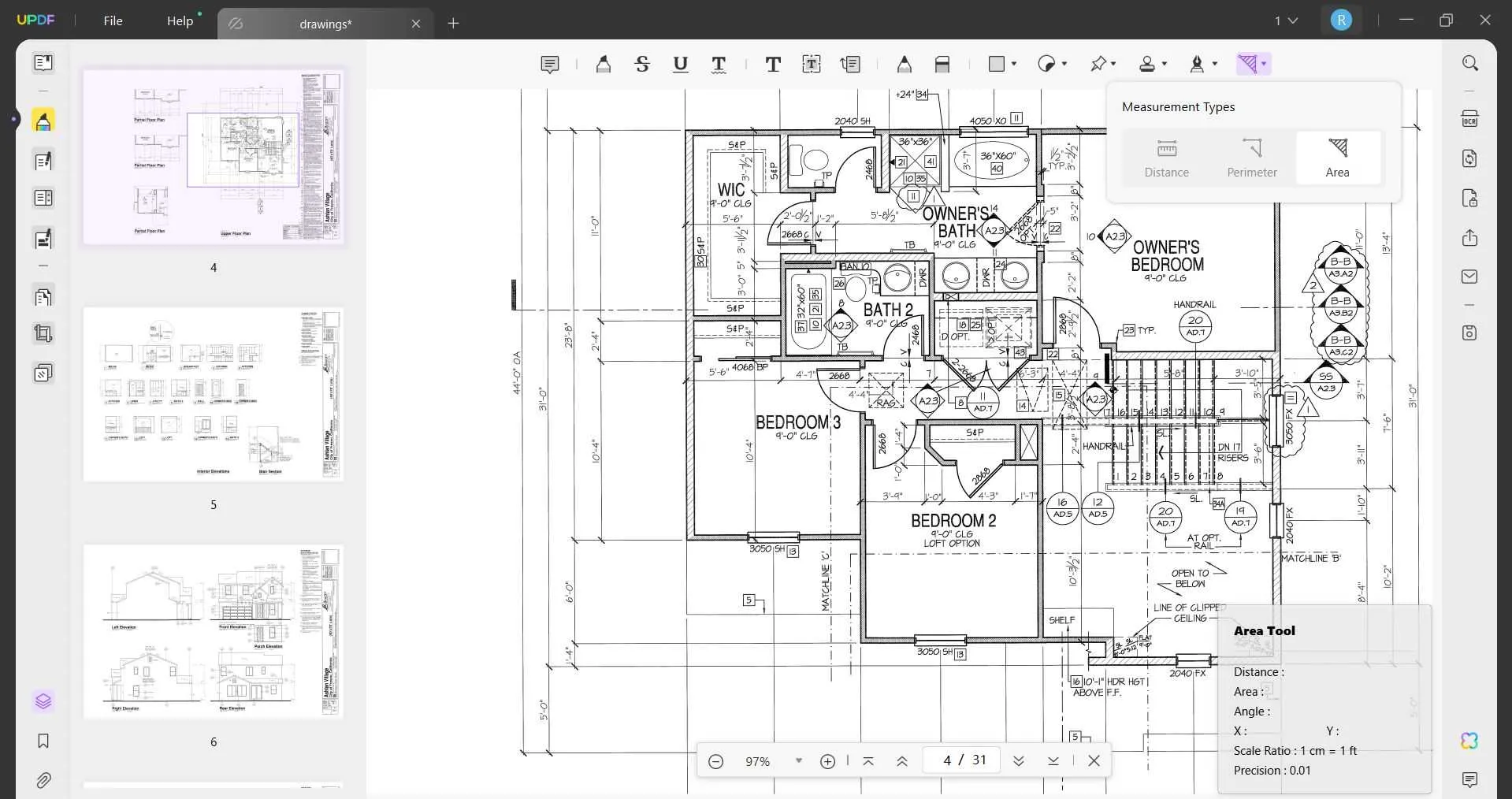Open the organize pages mode

pos(43,297)
